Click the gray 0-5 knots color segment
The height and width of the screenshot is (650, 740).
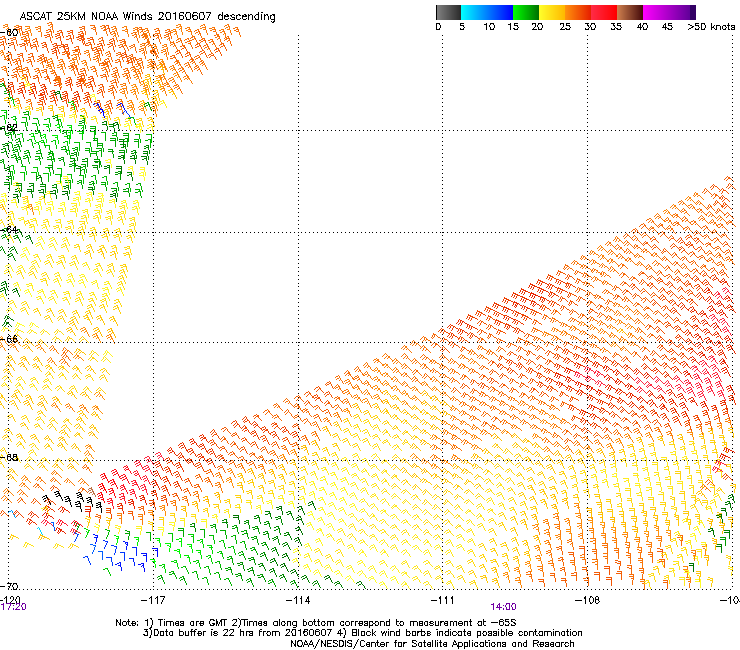coord(448,12)
